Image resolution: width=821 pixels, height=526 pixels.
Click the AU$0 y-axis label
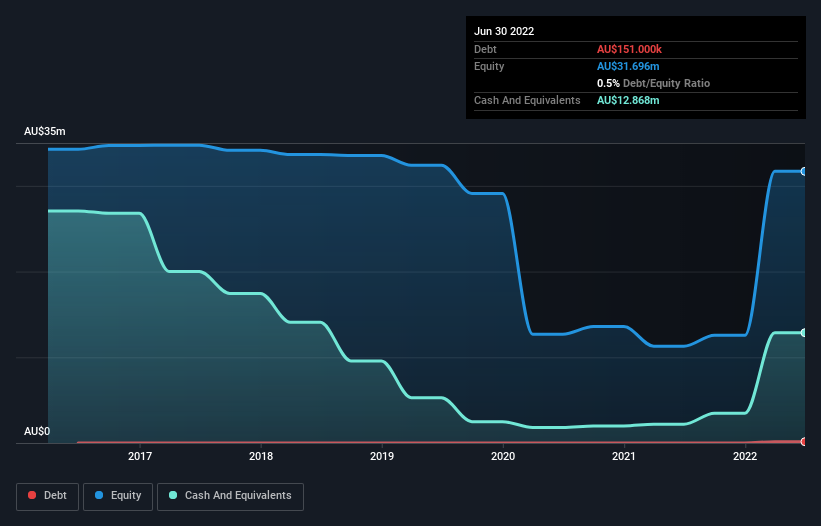pos(37,431)
